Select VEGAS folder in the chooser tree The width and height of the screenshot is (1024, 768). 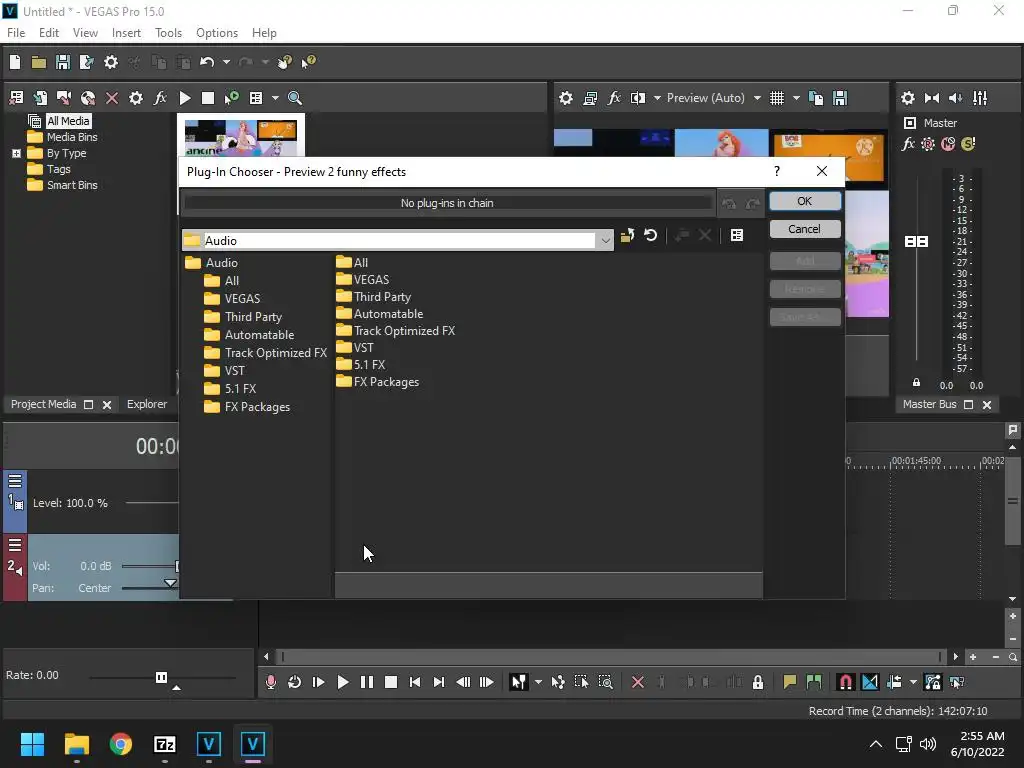pyautogui.click(x=242, y=298)
